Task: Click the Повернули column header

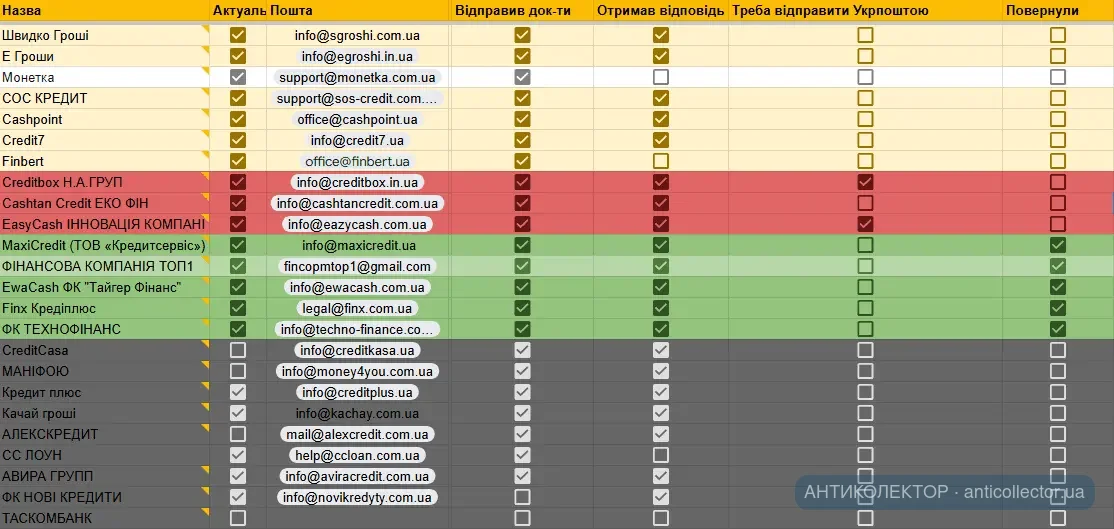Action: coord(1041,10)
